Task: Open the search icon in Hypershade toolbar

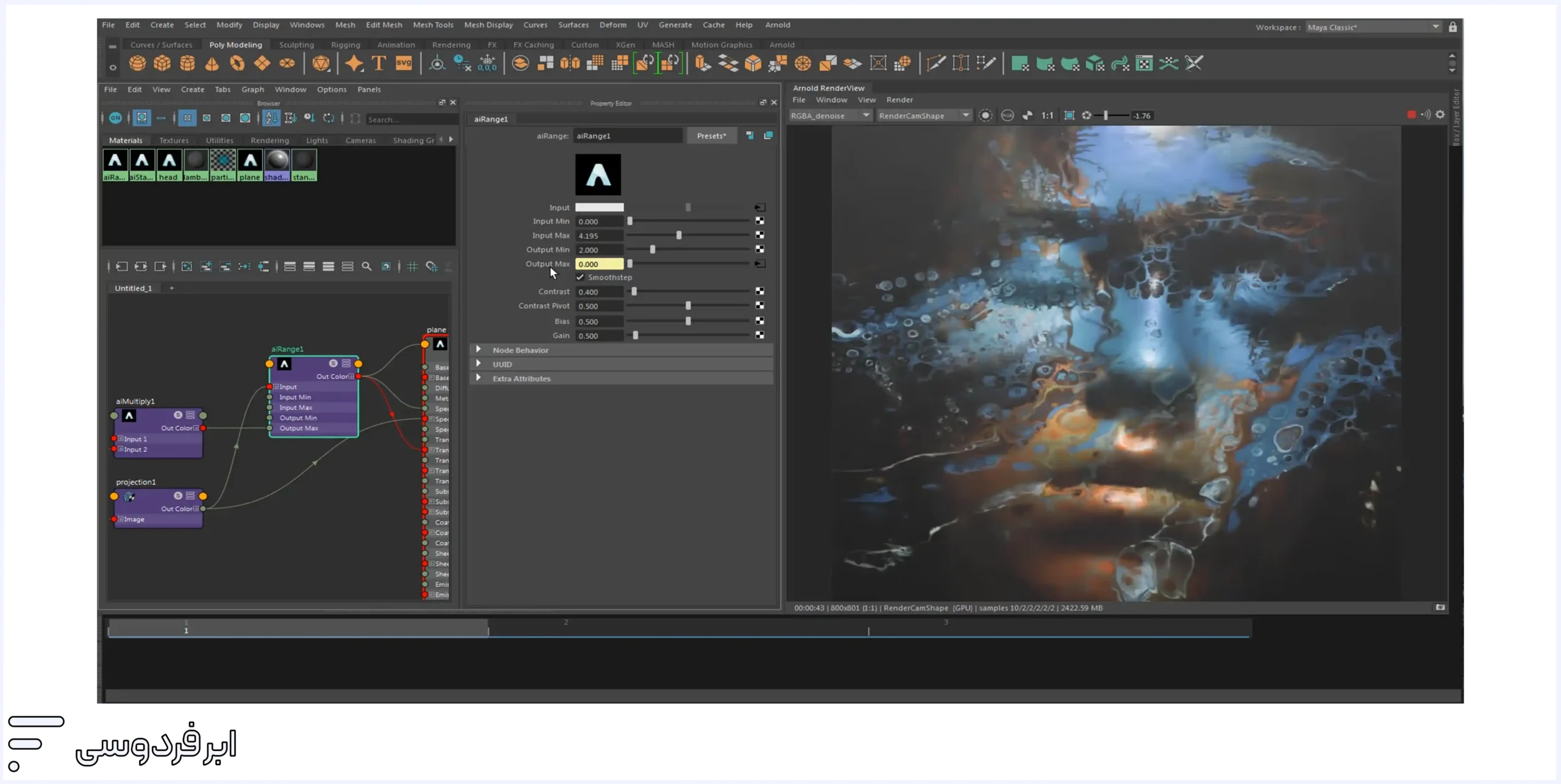Action: pos(366,266)
